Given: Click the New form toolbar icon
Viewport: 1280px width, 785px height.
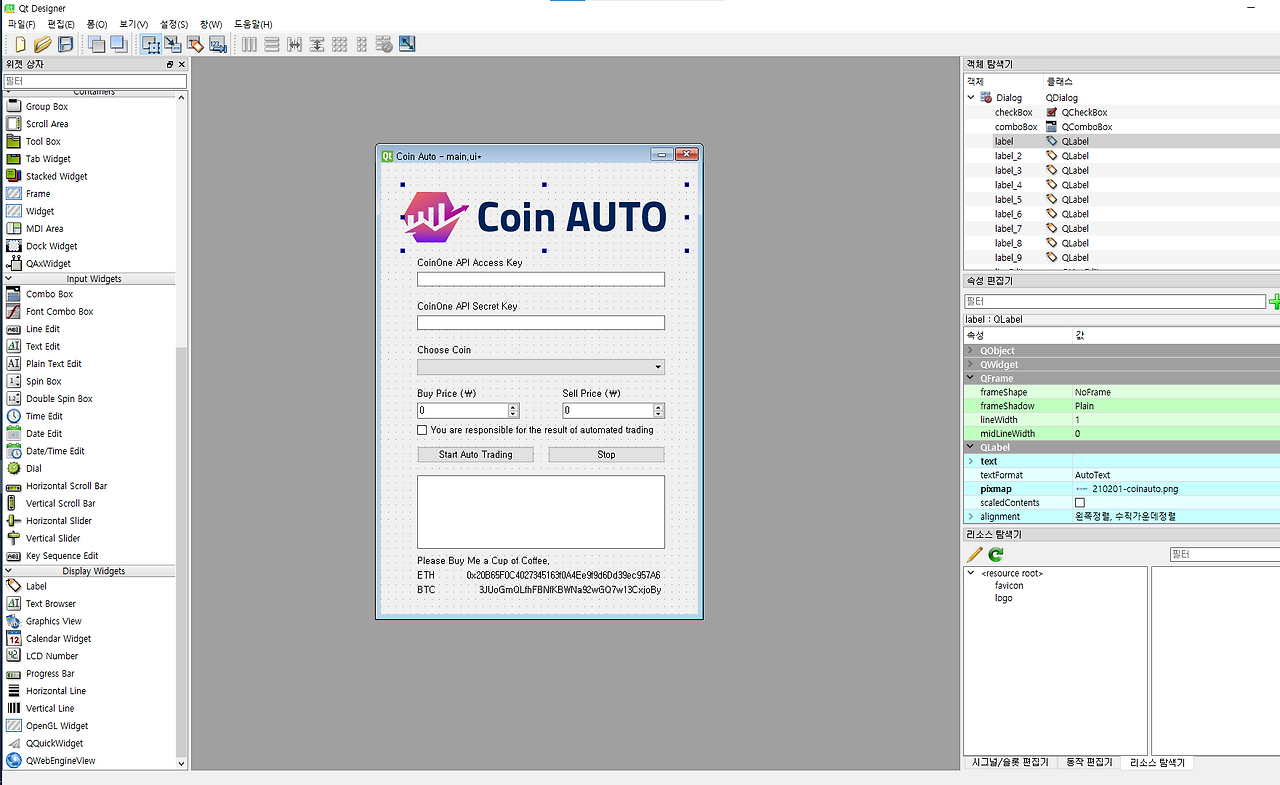Looking at the screenshot, I should (20, 44).
